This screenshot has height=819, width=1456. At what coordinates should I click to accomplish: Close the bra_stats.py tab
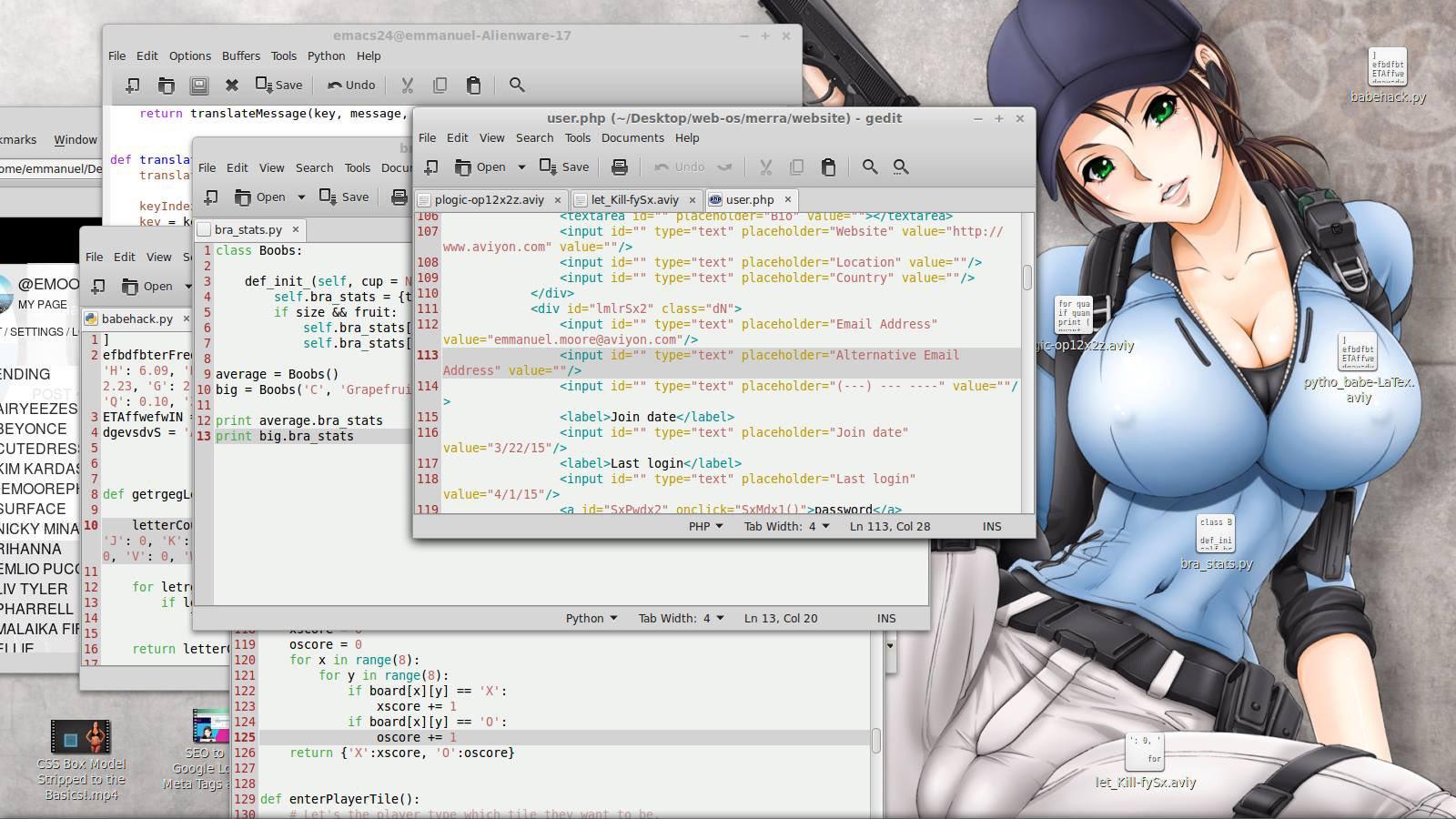tap(295, 230)
